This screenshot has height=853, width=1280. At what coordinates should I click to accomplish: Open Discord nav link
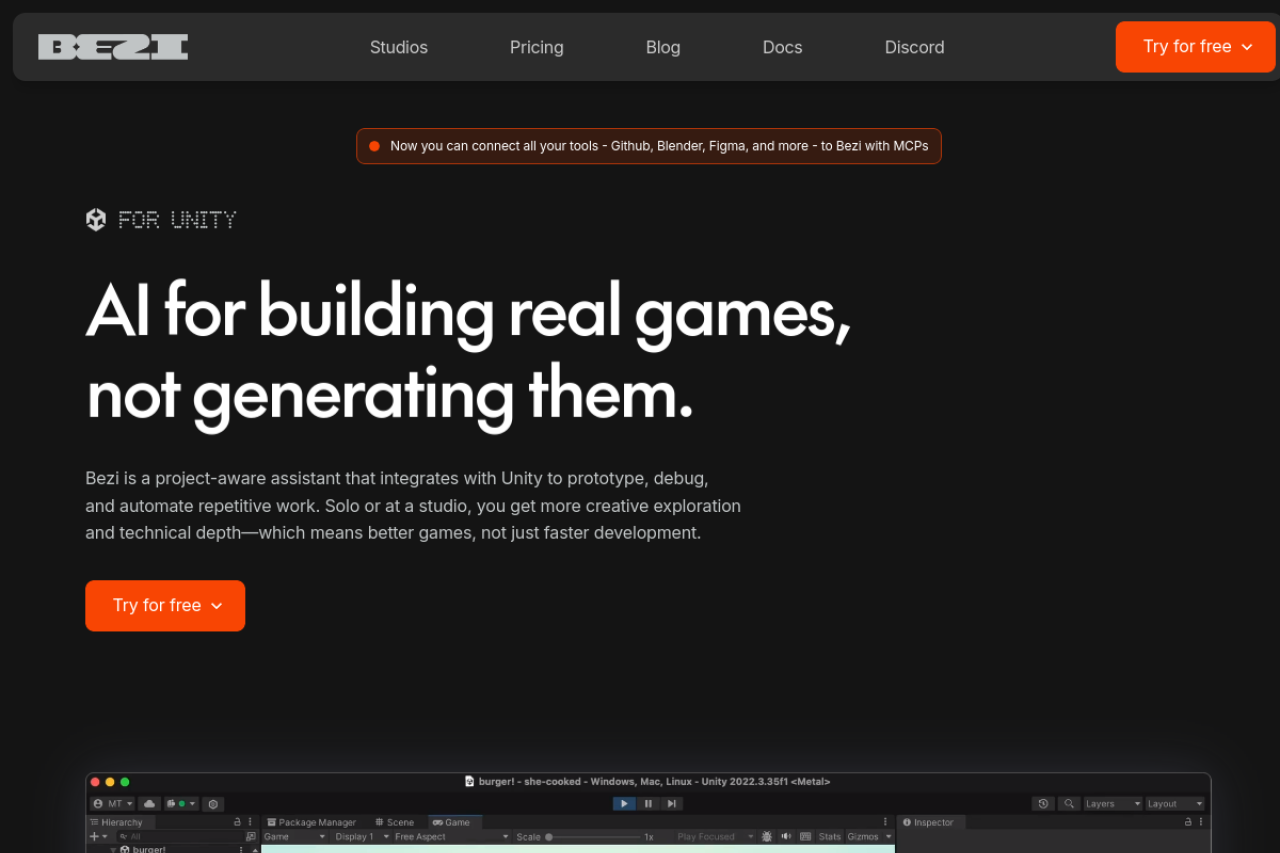coord(915,47)
